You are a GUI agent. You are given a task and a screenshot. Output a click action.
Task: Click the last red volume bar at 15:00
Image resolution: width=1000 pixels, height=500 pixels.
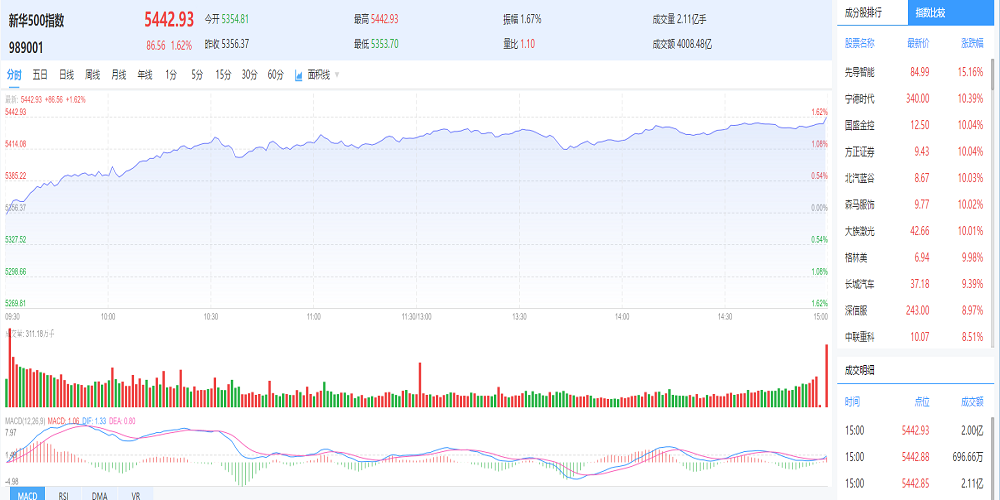[827, 376]
